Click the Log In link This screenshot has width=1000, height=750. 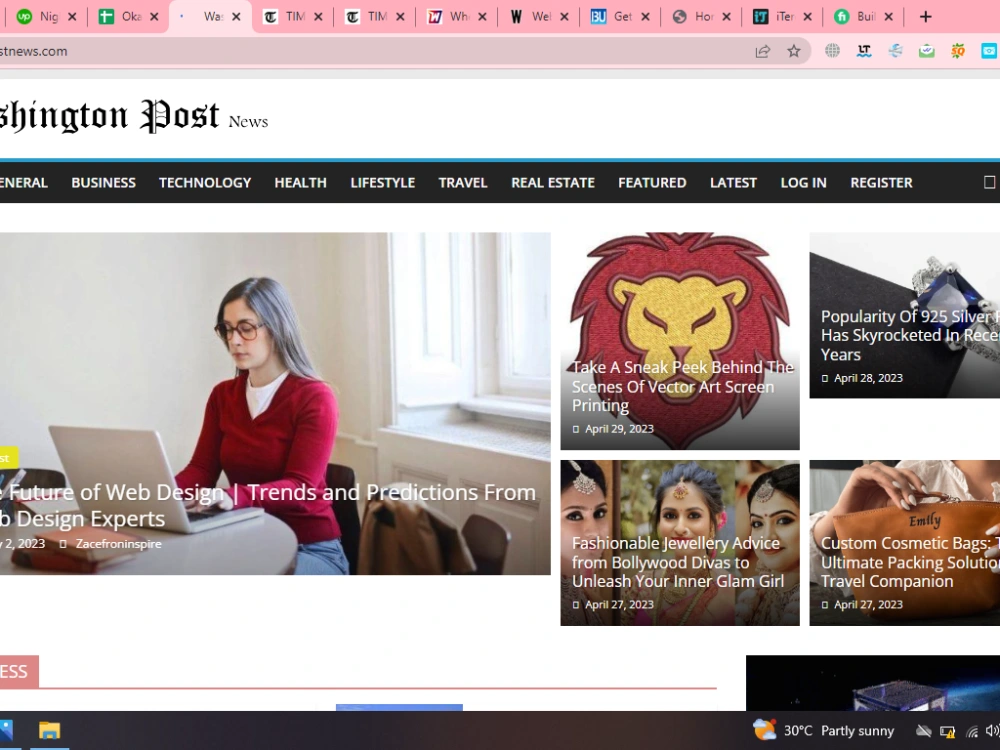coord(804,182)
